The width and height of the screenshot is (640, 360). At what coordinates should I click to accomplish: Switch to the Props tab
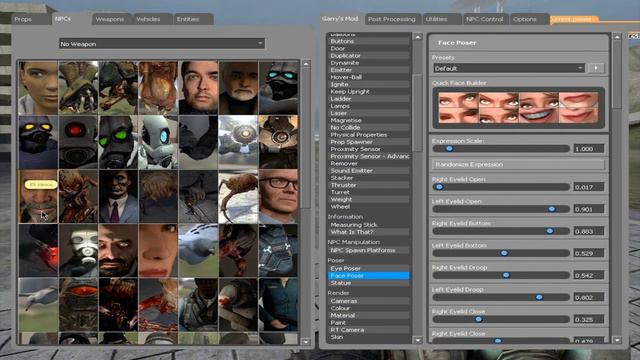[x=23, y=19]
